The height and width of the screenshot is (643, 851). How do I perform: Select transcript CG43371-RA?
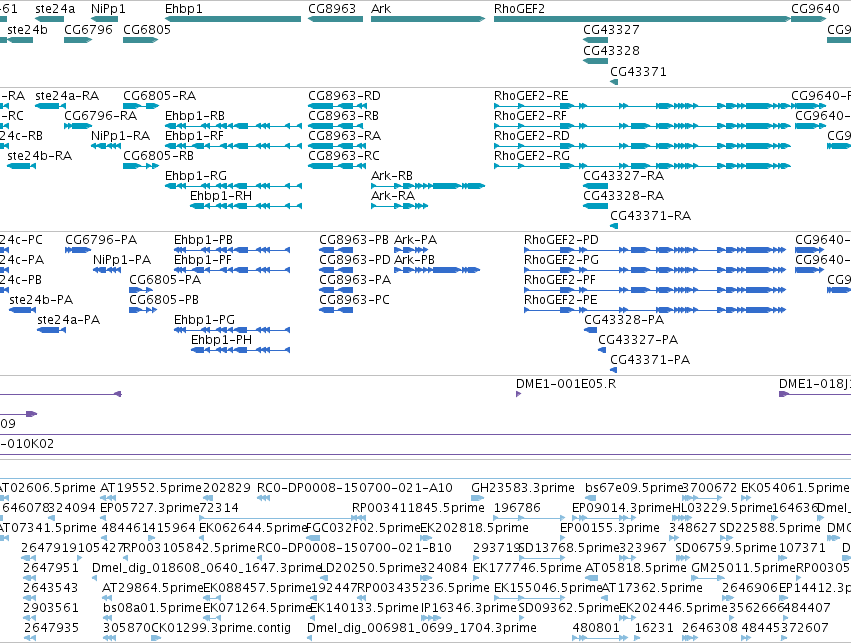point(614,226)
